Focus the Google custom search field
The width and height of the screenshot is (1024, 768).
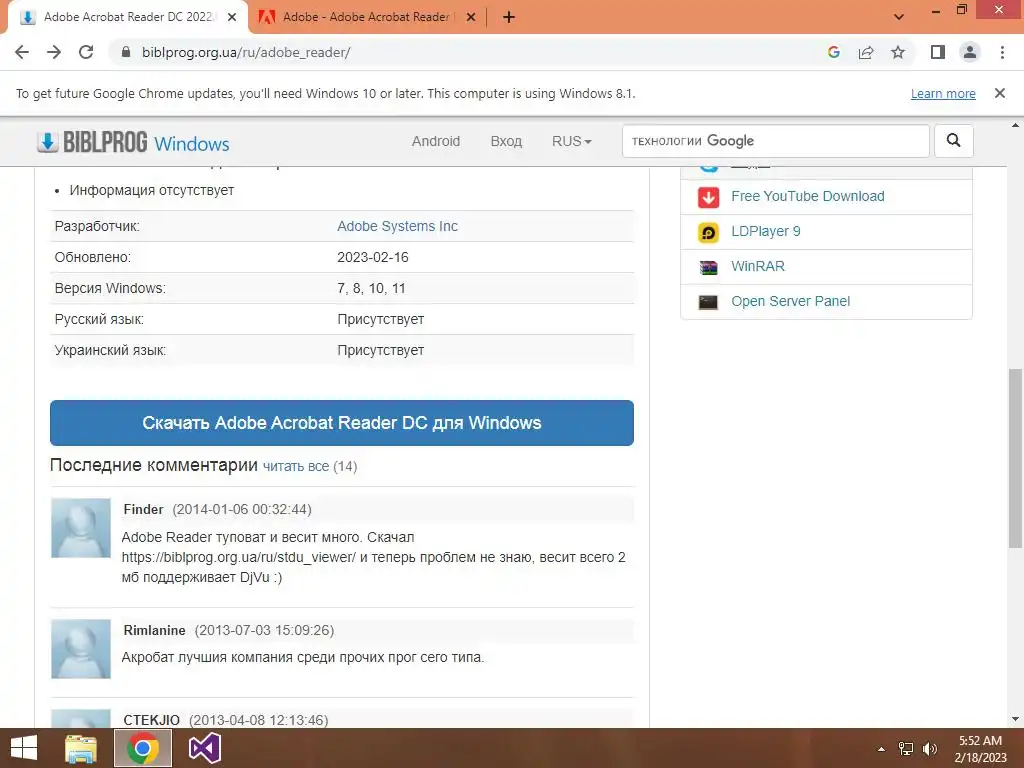[776, 141]
